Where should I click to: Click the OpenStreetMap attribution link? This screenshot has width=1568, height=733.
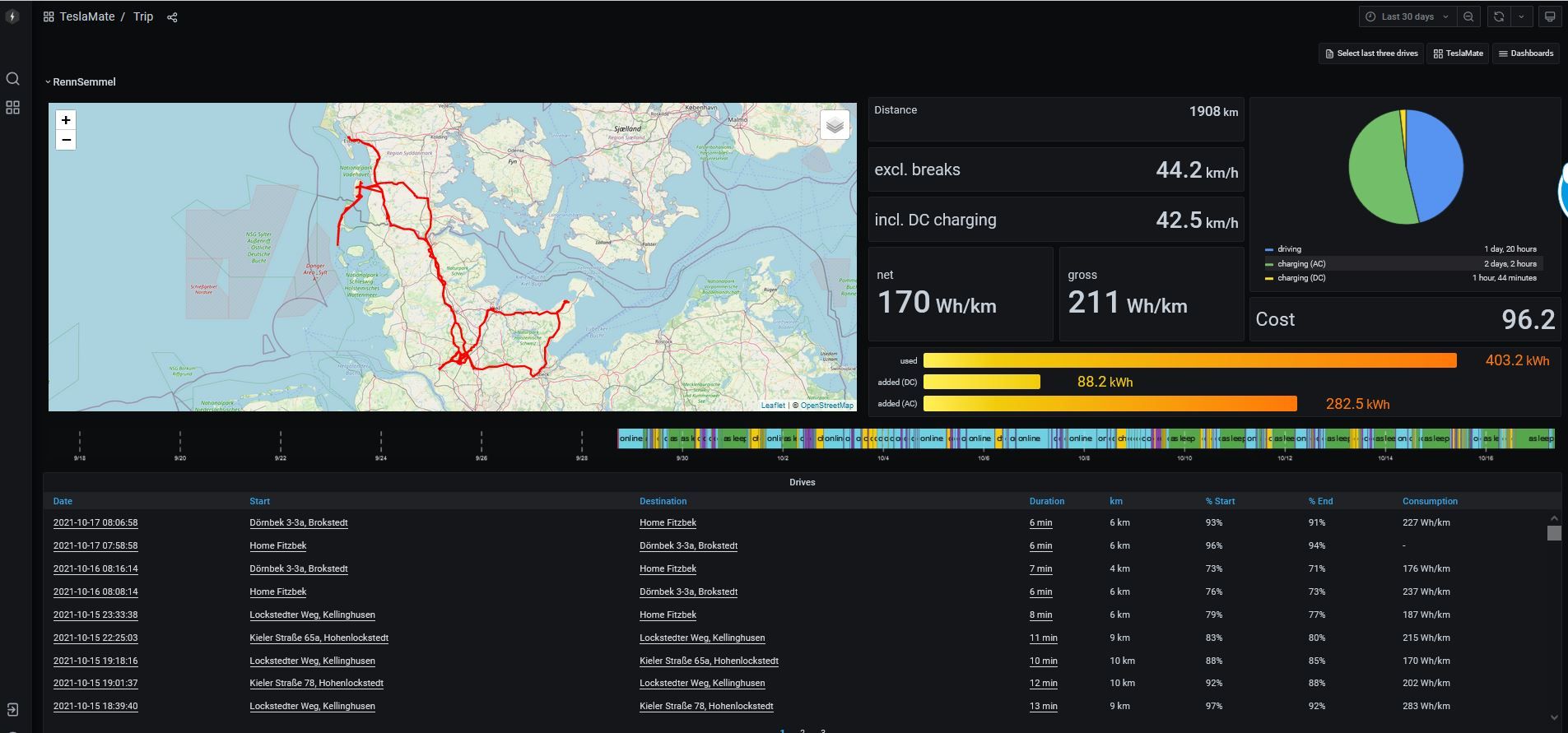pos(826,405)
